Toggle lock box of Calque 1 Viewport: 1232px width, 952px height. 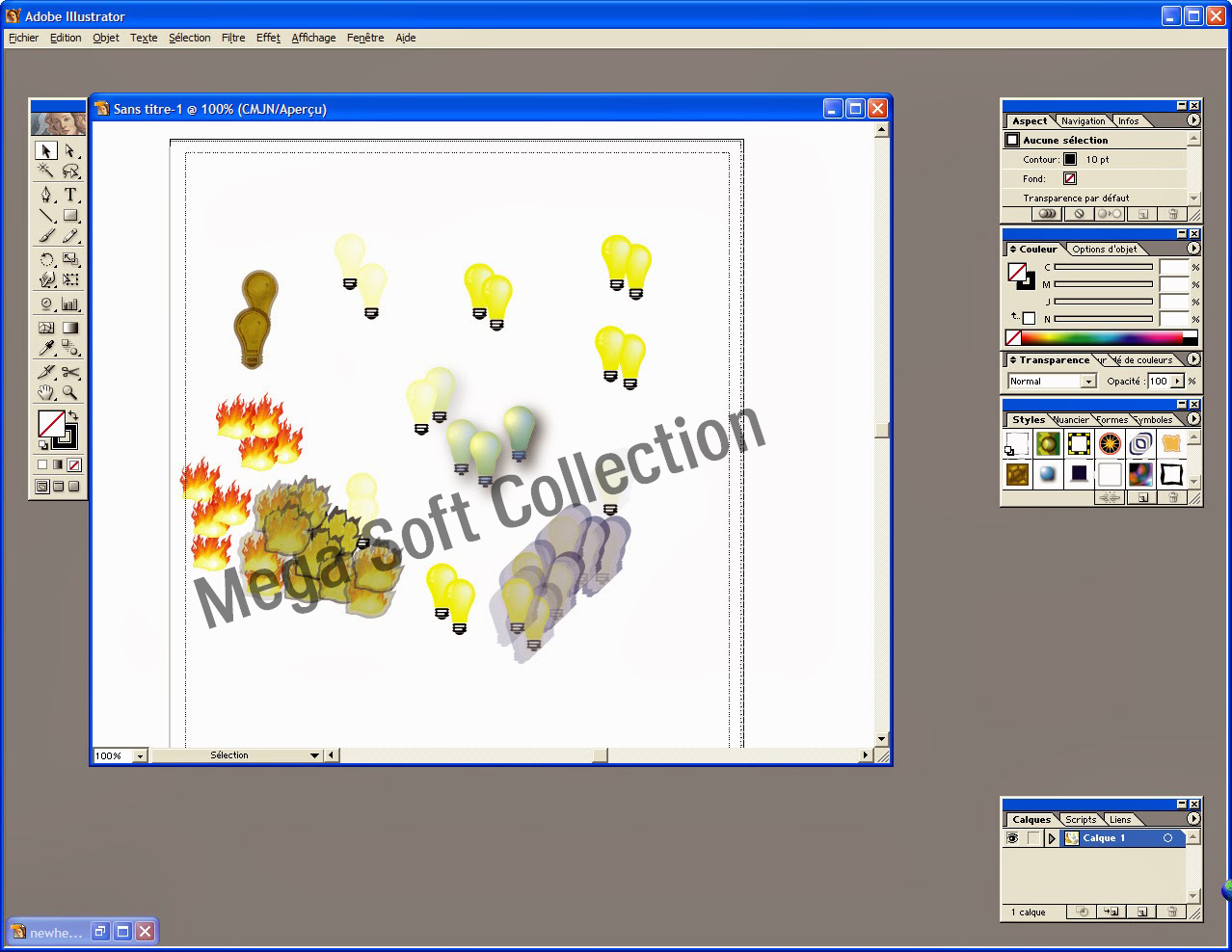tap(1033, 838)
